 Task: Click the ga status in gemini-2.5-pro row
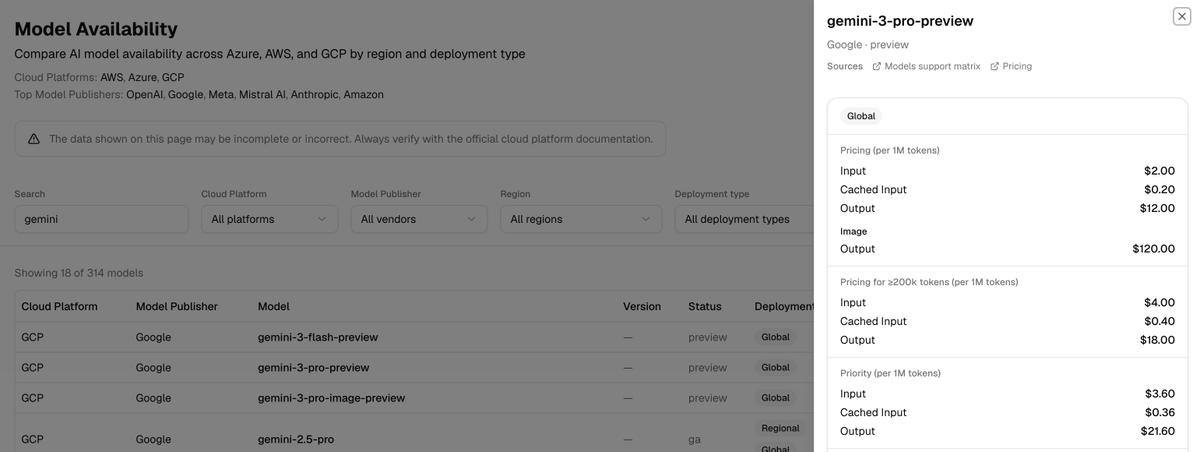pos(694,439)
